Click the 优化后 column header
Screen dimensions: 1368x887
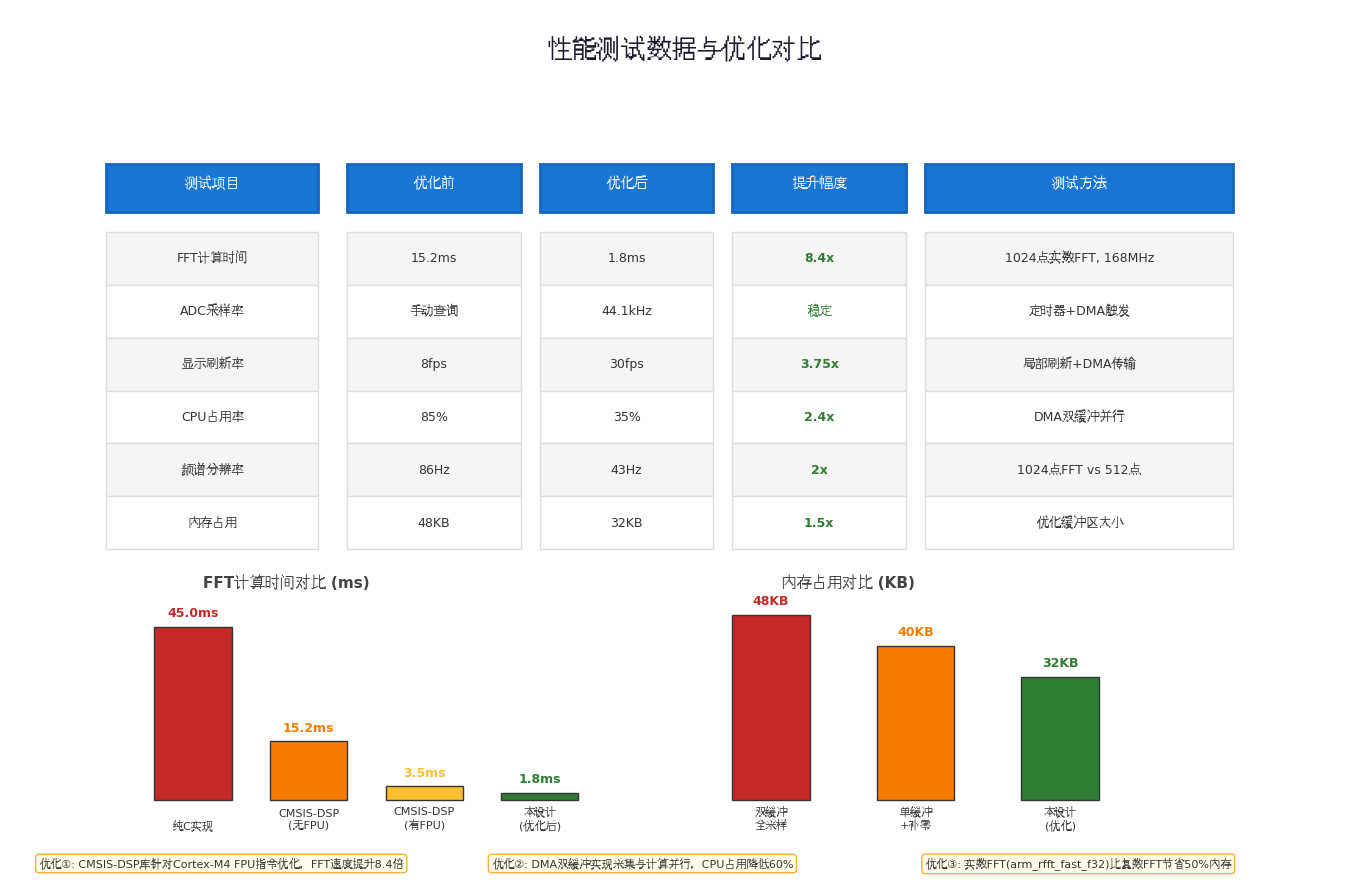click(627, 188)
